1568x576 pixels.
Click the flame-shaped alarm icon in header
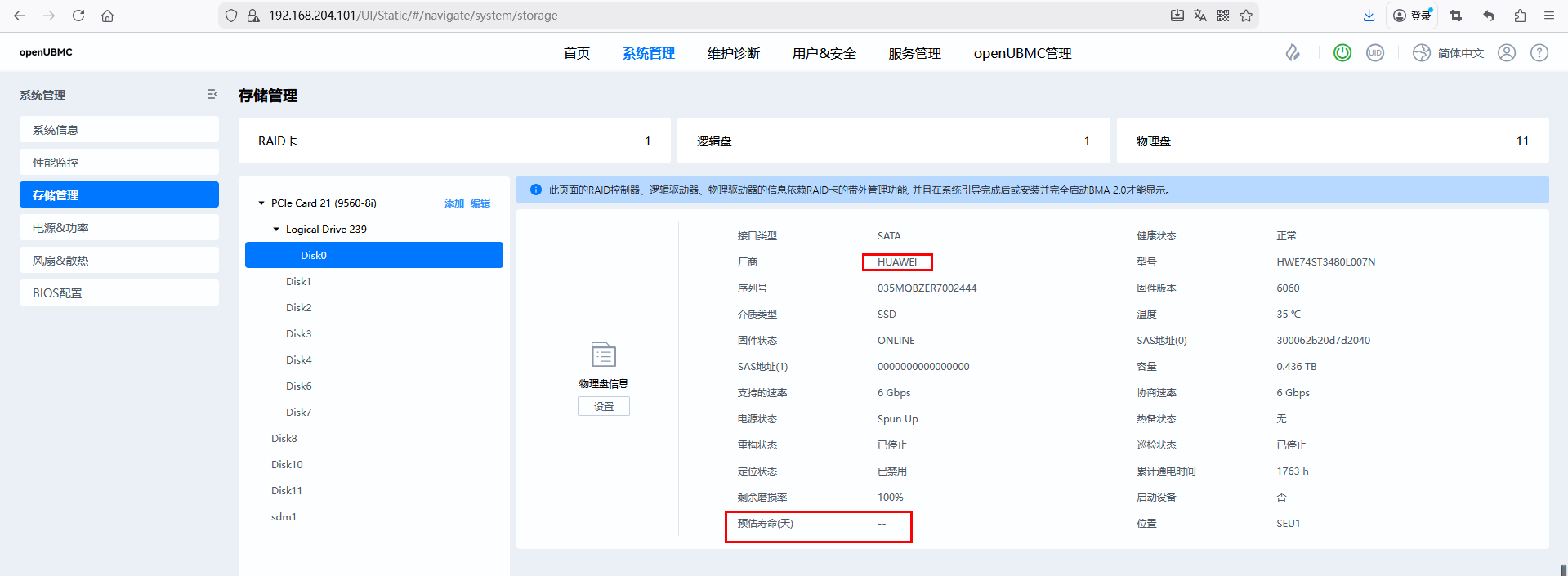1293,53
